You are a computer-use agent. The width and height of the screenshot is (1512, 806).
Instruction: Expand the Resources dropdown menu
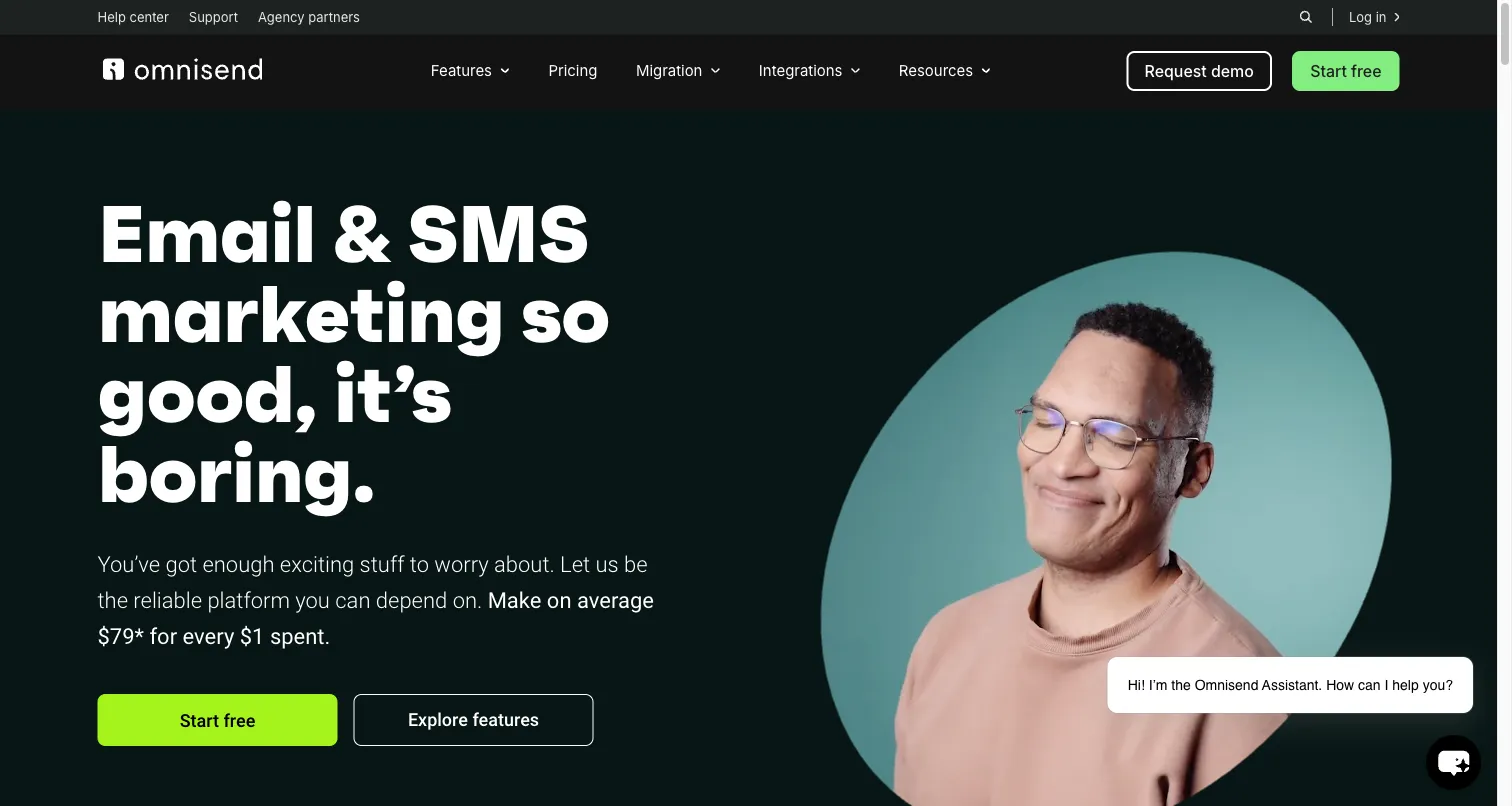[944, 71]
